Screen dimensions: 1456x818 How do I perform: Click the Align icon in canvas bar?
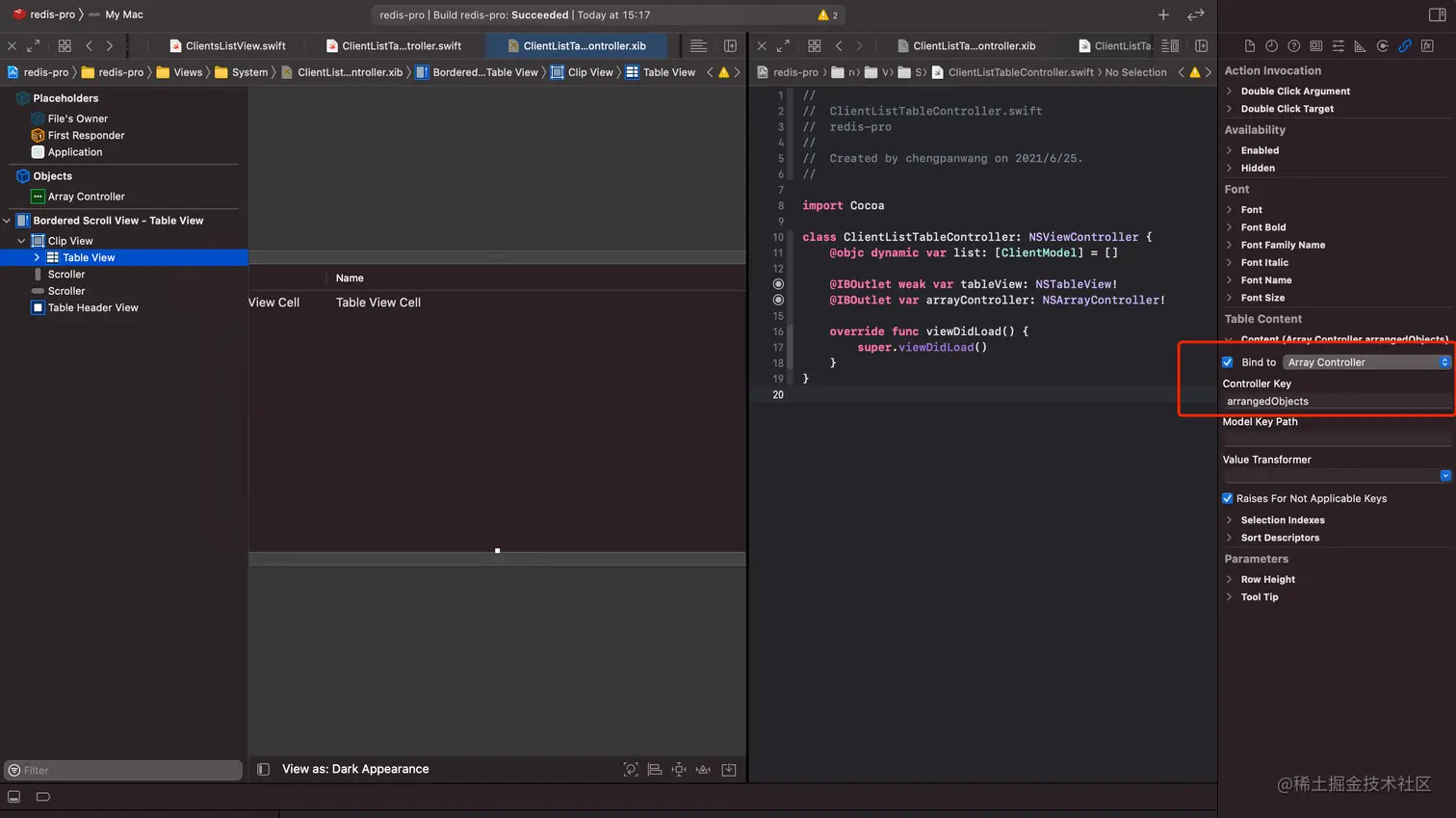click(x=655, y=769)
